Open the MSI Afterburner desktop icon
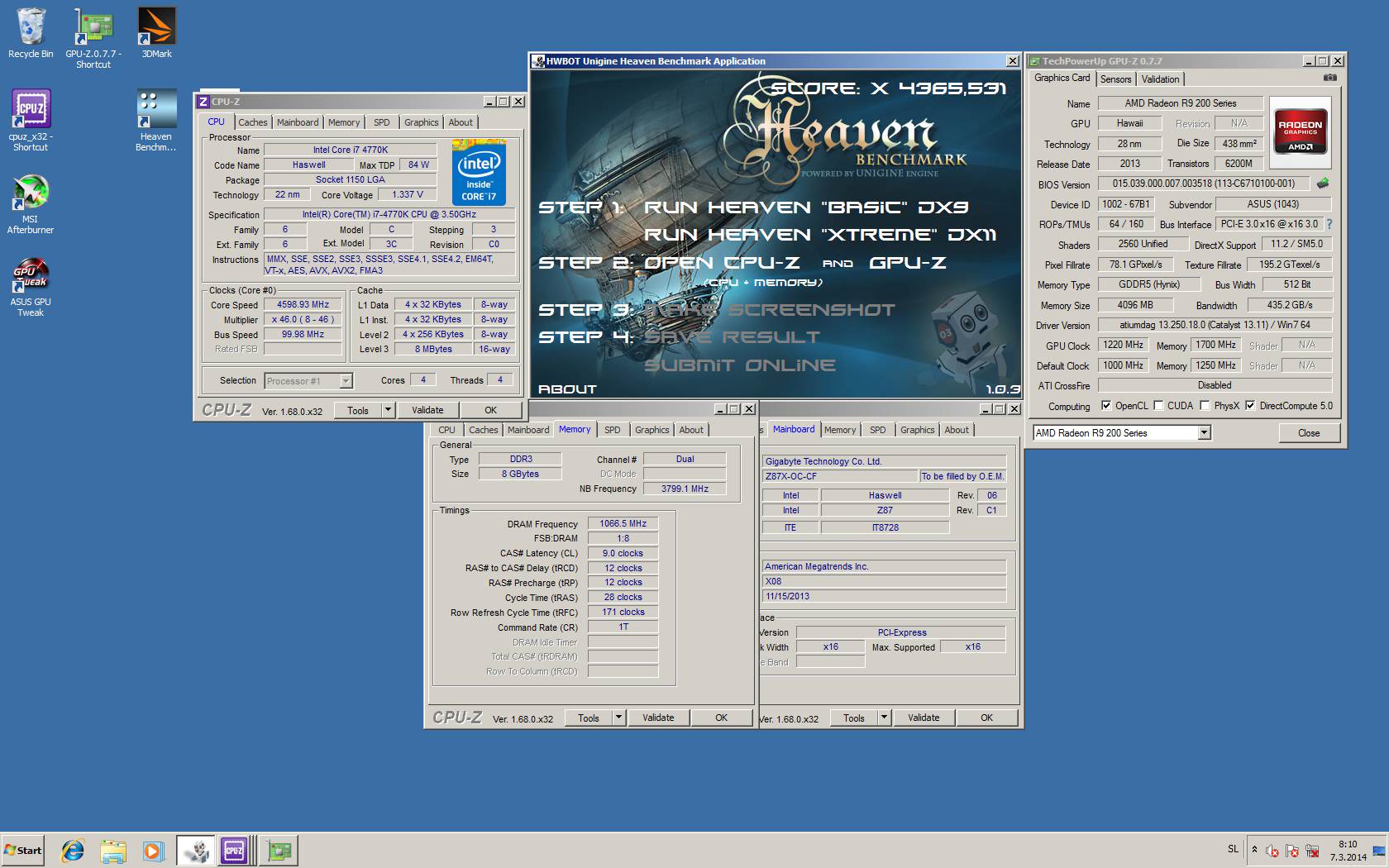The height and width of the screenshot is (868, 1389). pos(31,204)
